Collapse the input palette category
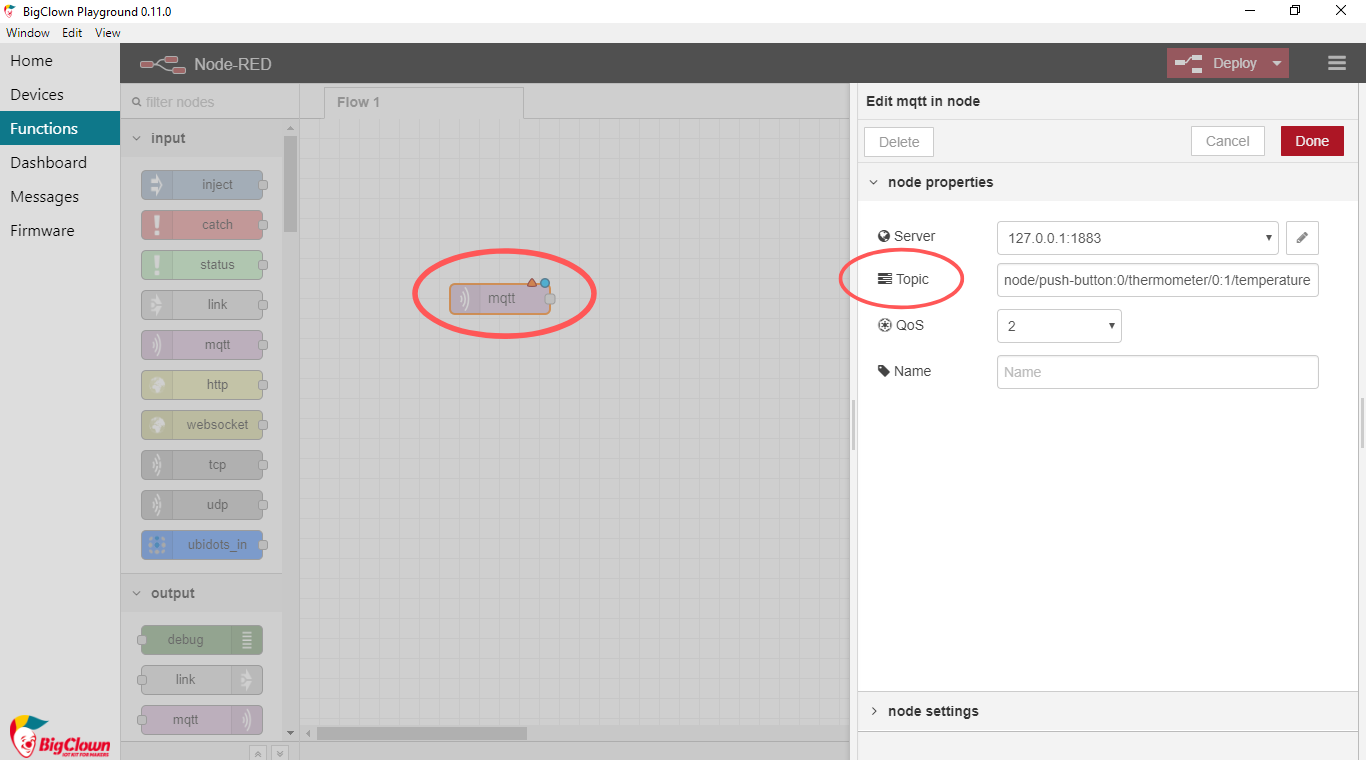This screenshot has height=760, width=1366. (x=201, y=138)
